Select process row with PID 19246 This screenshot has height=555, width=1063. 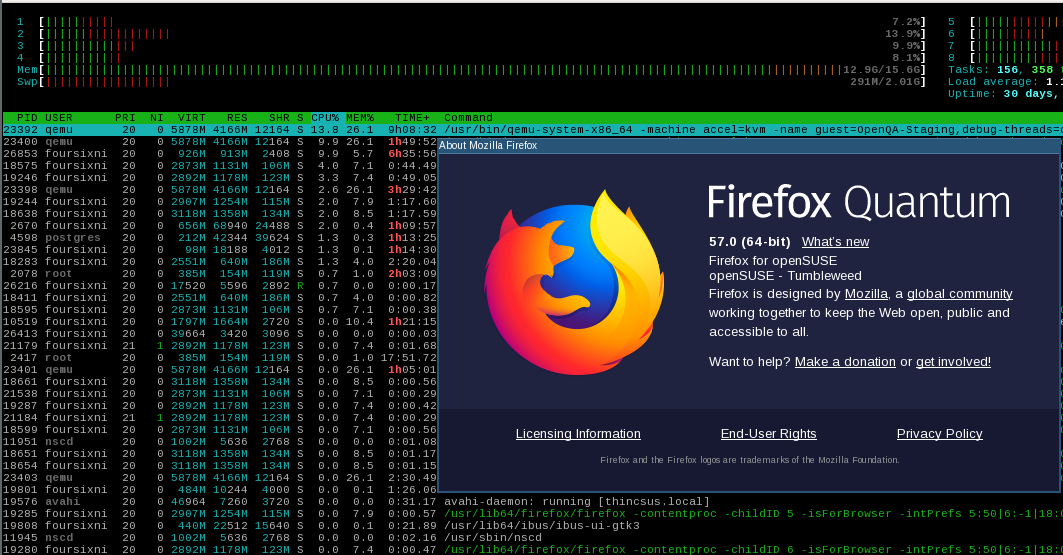[220, 178]
